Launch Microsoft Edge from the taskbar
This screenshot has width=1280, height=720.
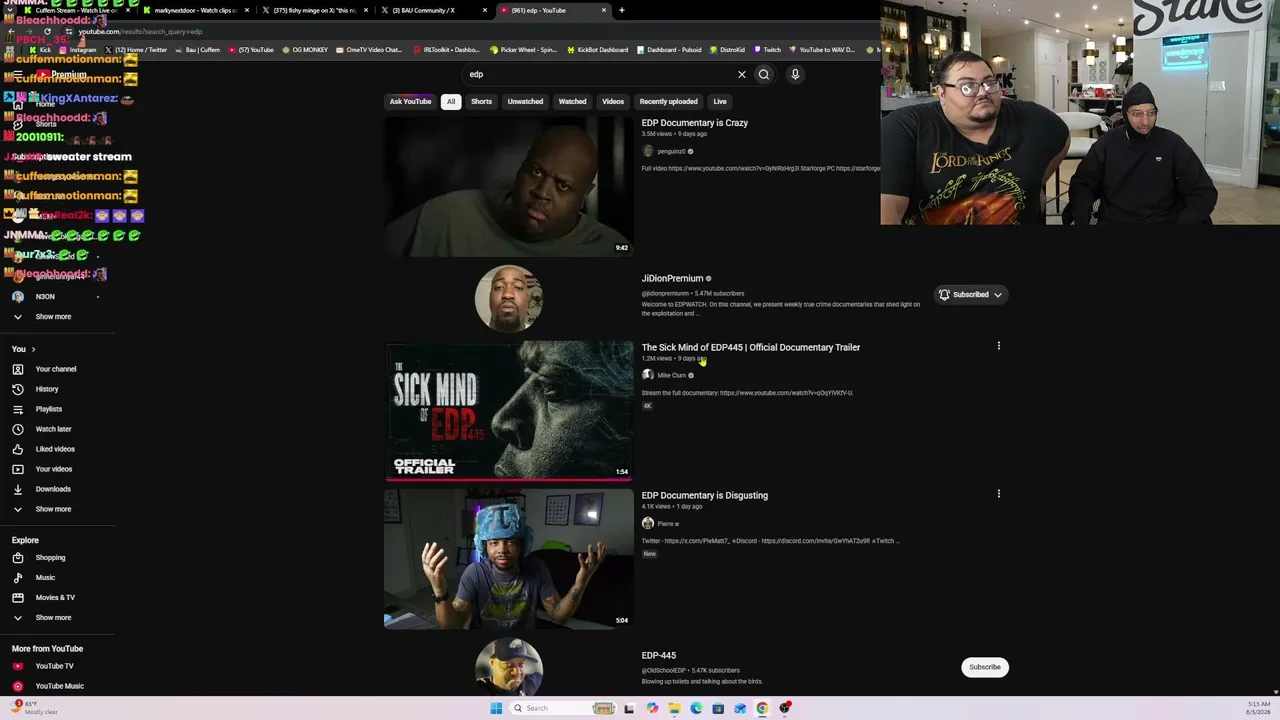point(697,708)
